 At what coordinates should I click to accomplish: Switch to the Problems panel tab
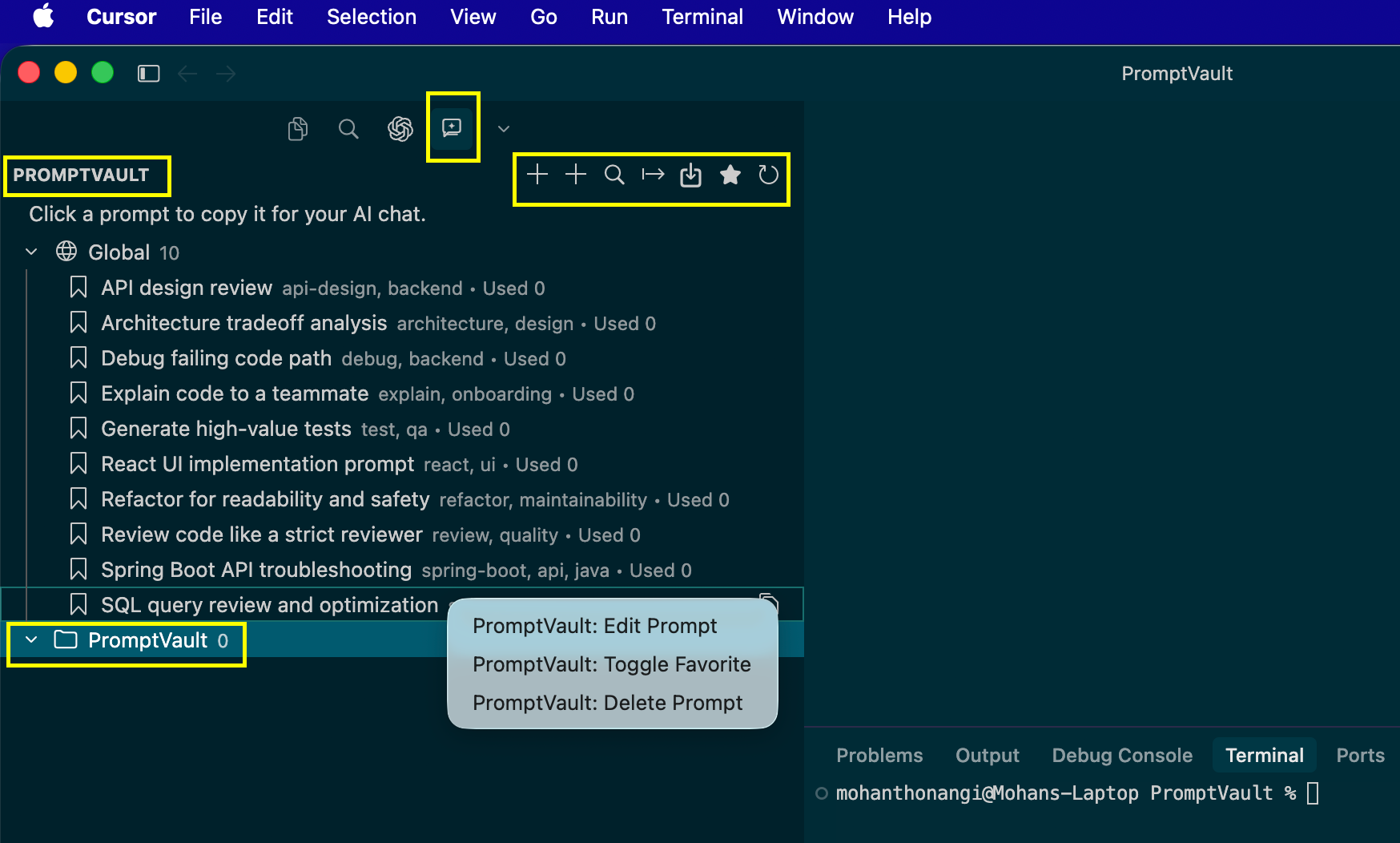[879, 755]
